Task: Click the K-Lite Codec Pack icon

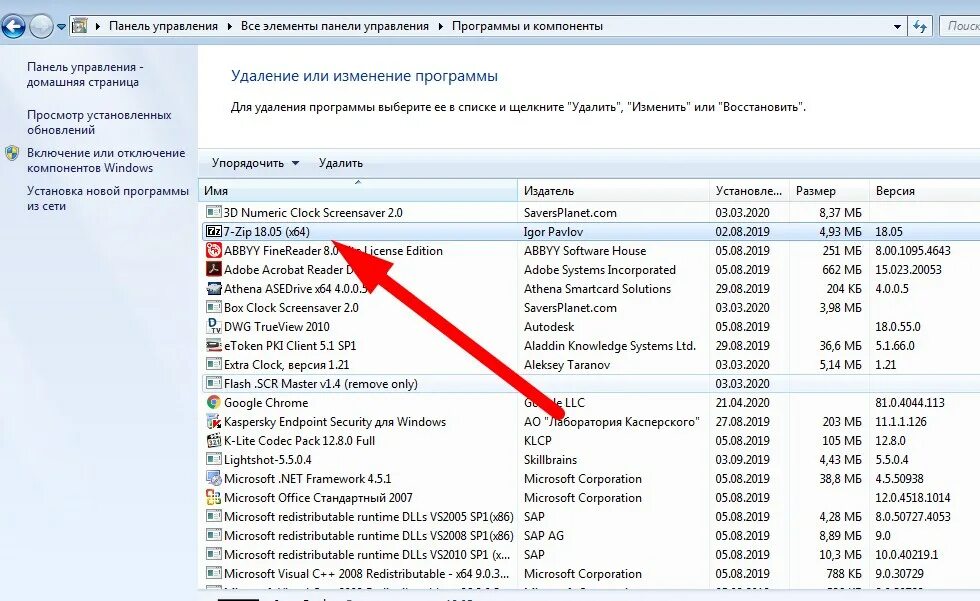Action: point(214,440)
